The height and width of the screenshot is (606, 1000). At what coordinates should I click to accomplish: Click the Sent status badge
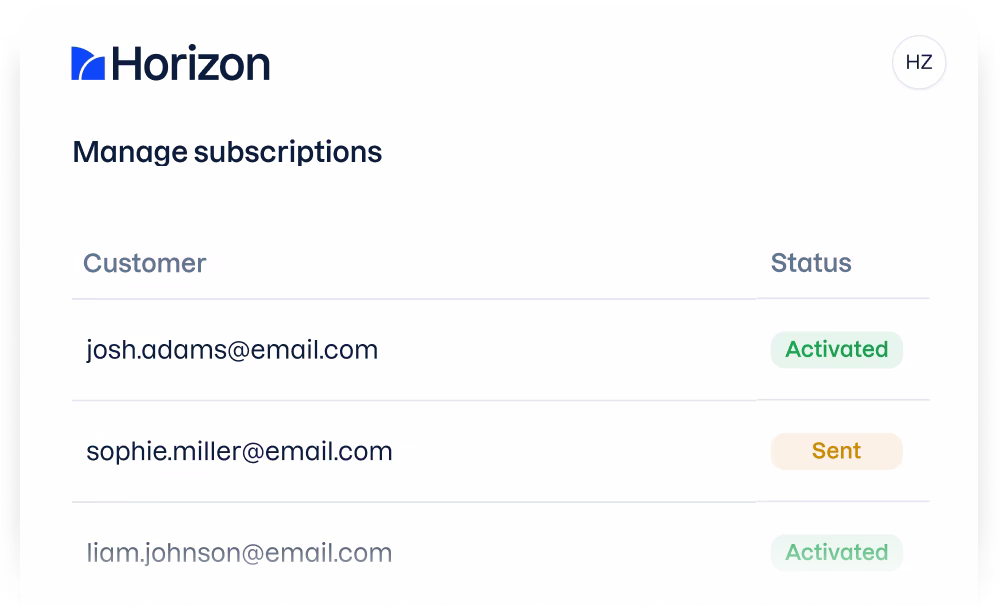[x=836, y=451]
